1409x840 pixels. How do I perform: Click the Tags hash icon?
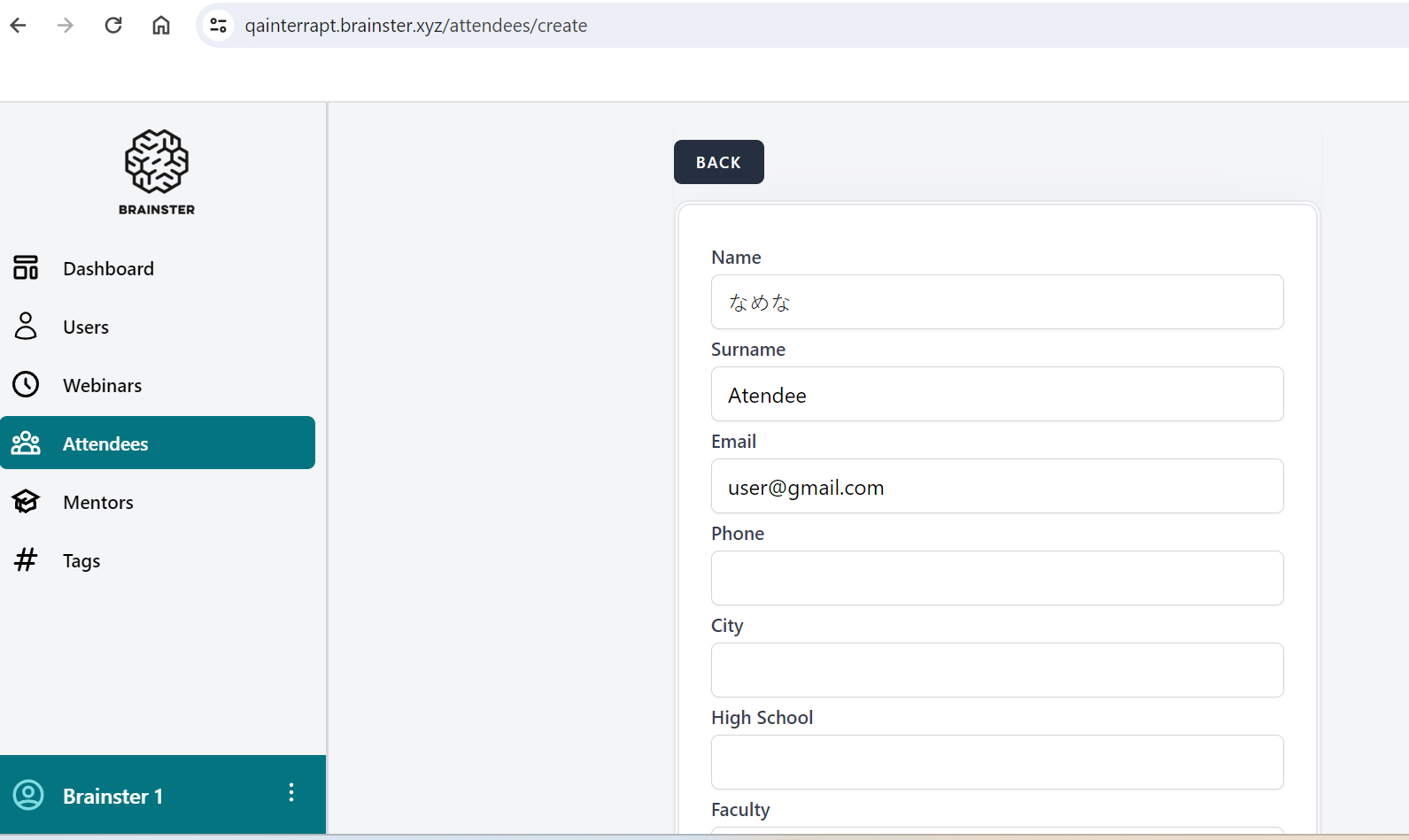[26, 559]
